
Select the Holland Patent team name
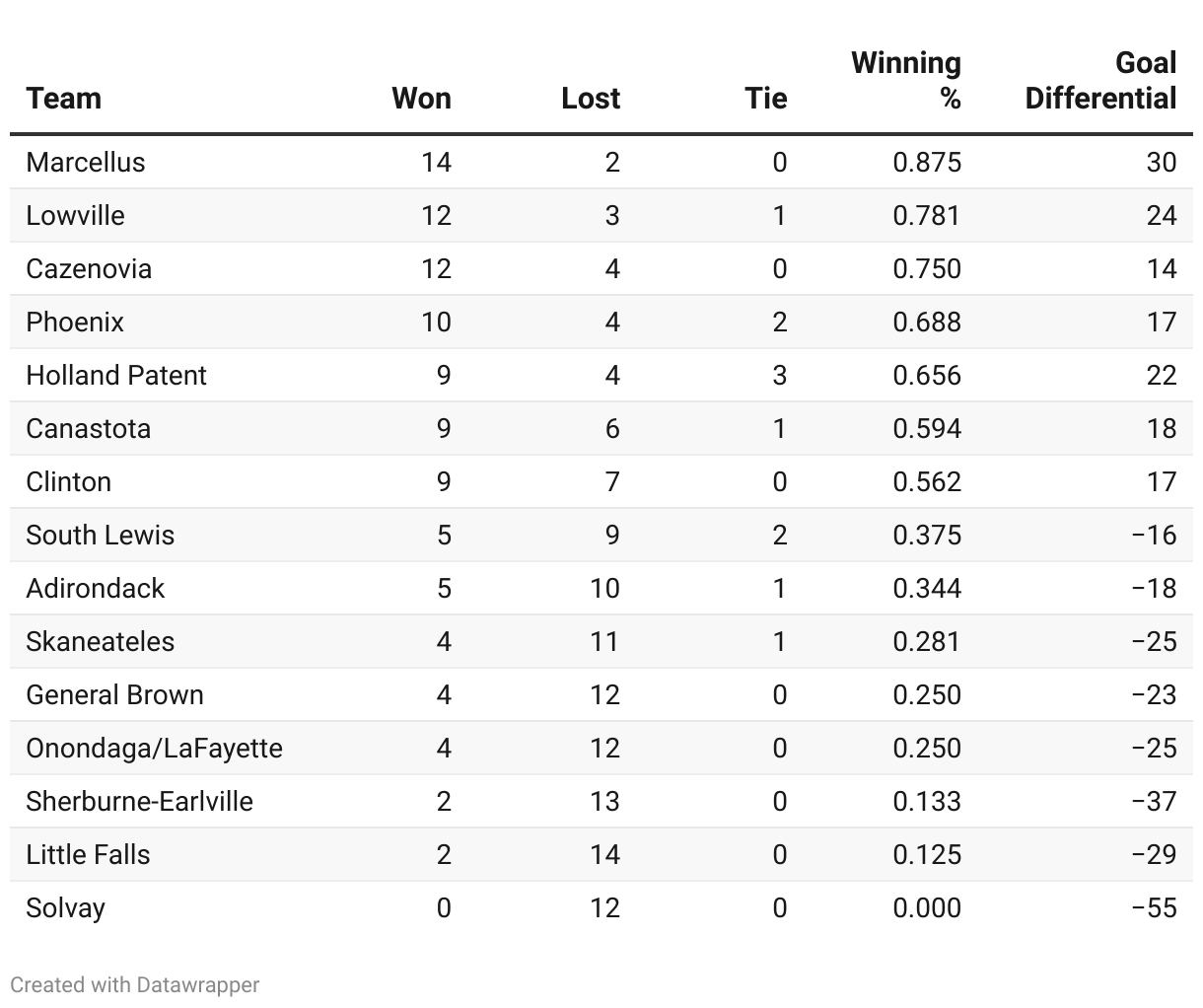click(x=116, y=375)
